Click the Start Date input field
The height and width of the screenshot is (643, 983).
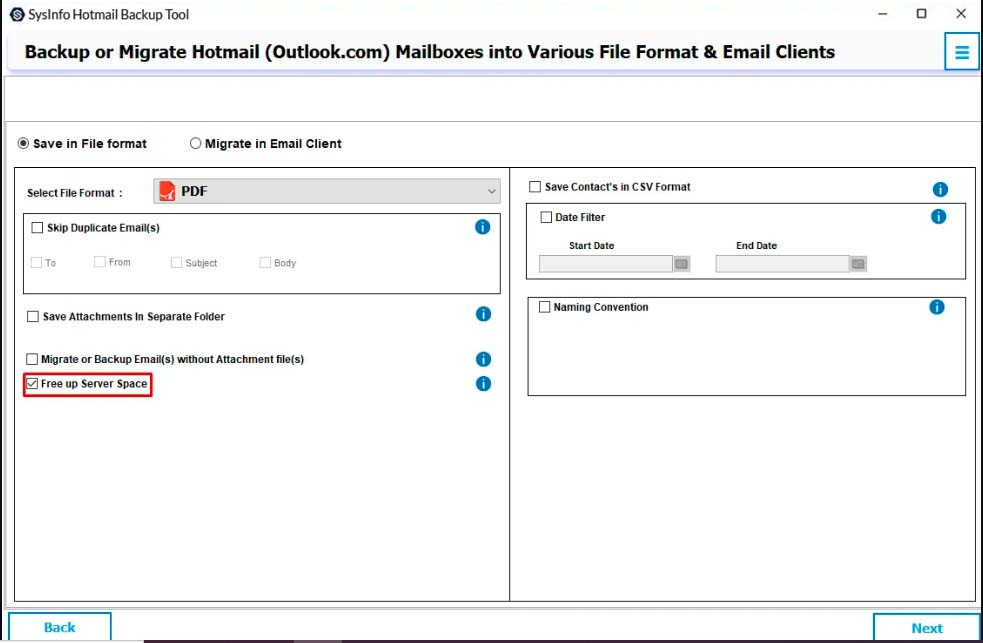coord(606,264)
